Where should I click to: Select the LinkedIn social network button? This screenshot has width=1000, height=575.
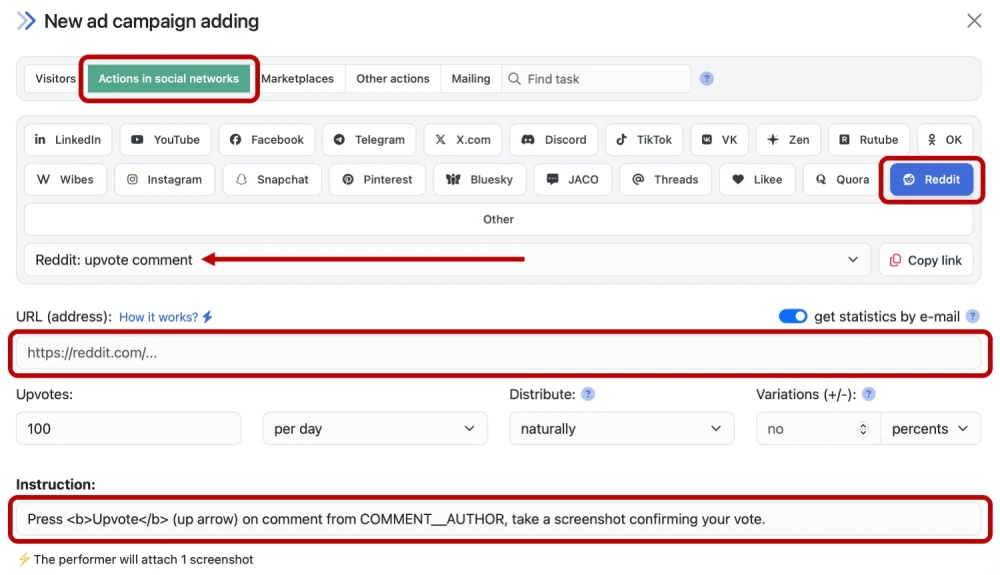(68, 140)
